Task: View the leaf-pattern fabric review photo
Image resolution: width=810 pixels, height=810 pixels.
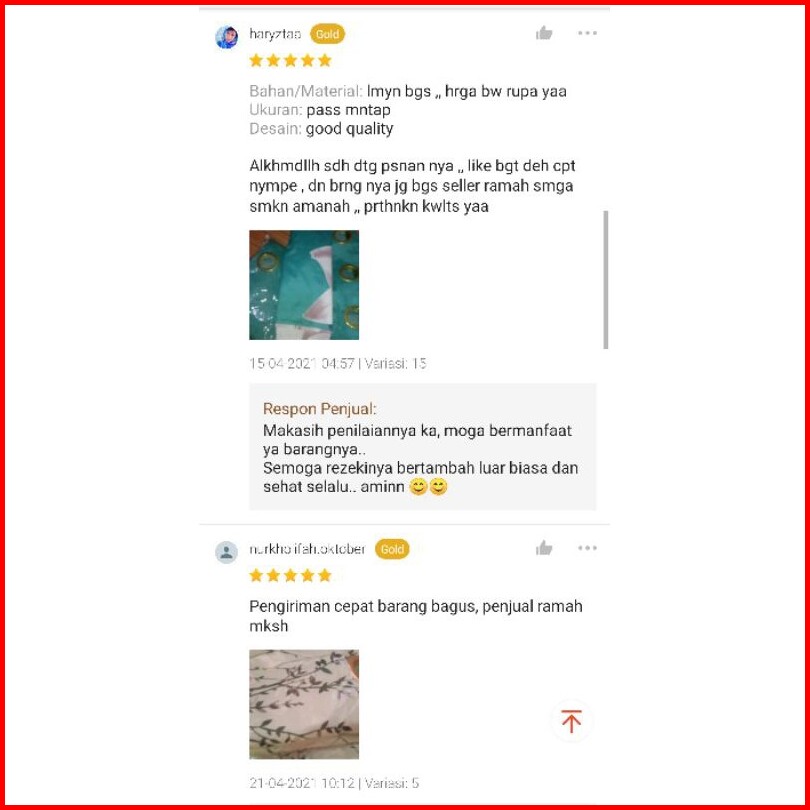Action: click(304, 705)
